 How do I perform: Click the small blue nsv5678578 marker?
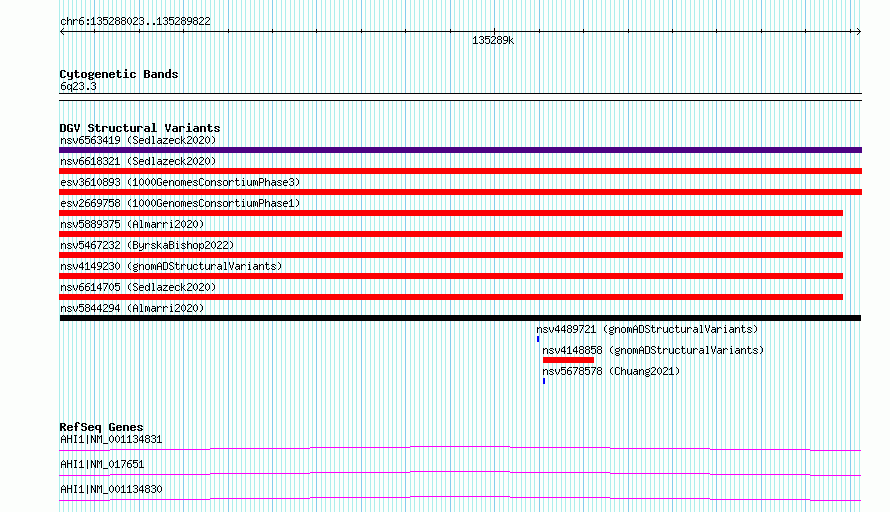[x=544, y=381]
